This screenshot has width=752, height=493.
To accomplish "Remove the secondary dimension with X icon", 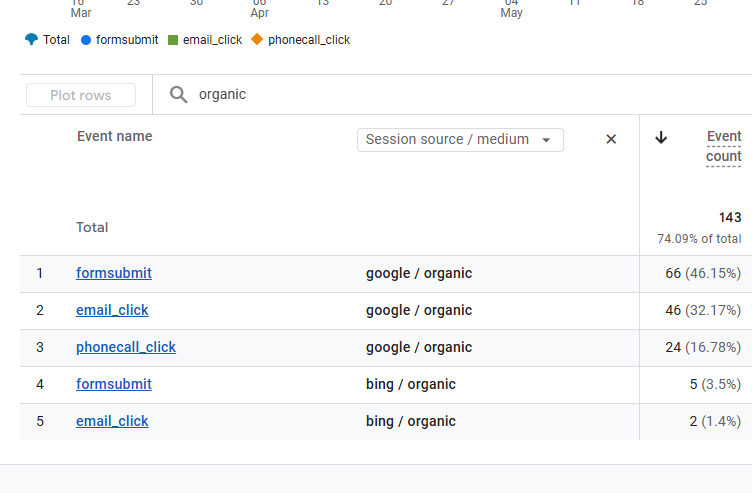I will pos(611,139).
